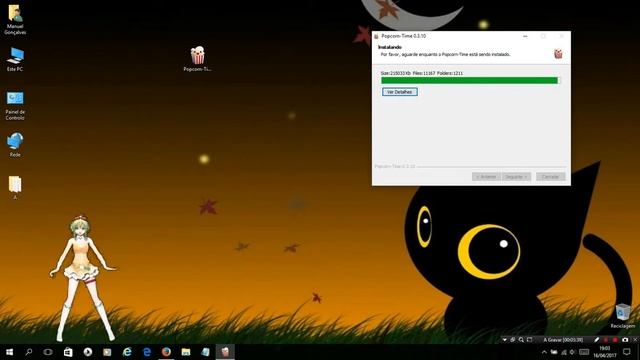Select the Este PC desktop icon
The image size is (640, 360).
point(15,59)
